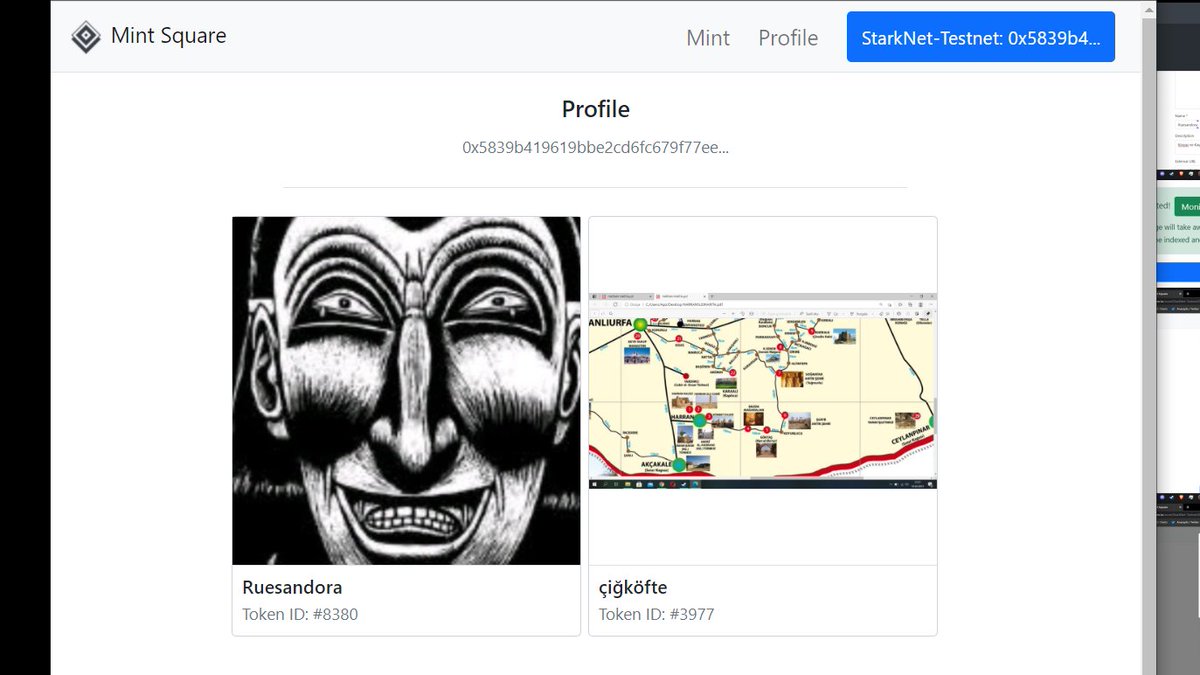Click the Mint Square diamond logo
The width and height of the screenshot is (1200, 675).
pos(86,37)
